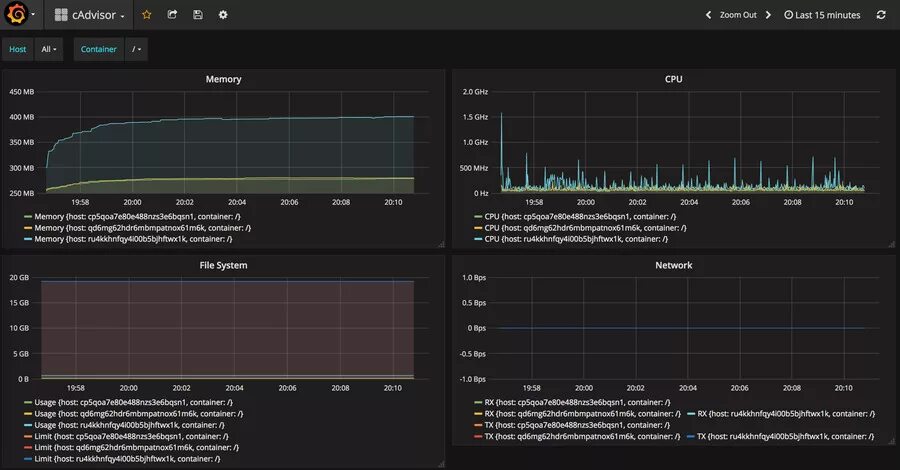Open the cAdvisor dashboard picker dropdown
This screenshot has width=900, height=470.
[x=90, y=15]
